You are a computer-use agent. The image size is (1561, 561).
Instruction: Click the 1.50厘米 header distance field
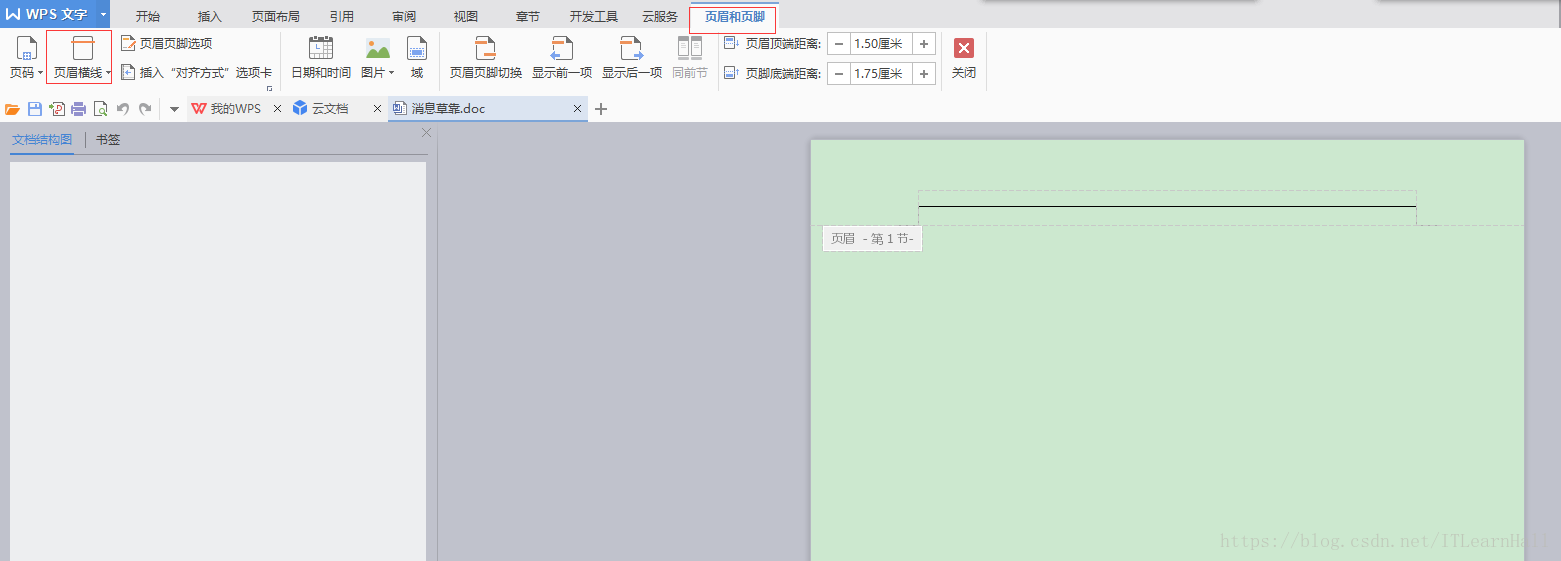pyautogui.click(x=881, y=43)
